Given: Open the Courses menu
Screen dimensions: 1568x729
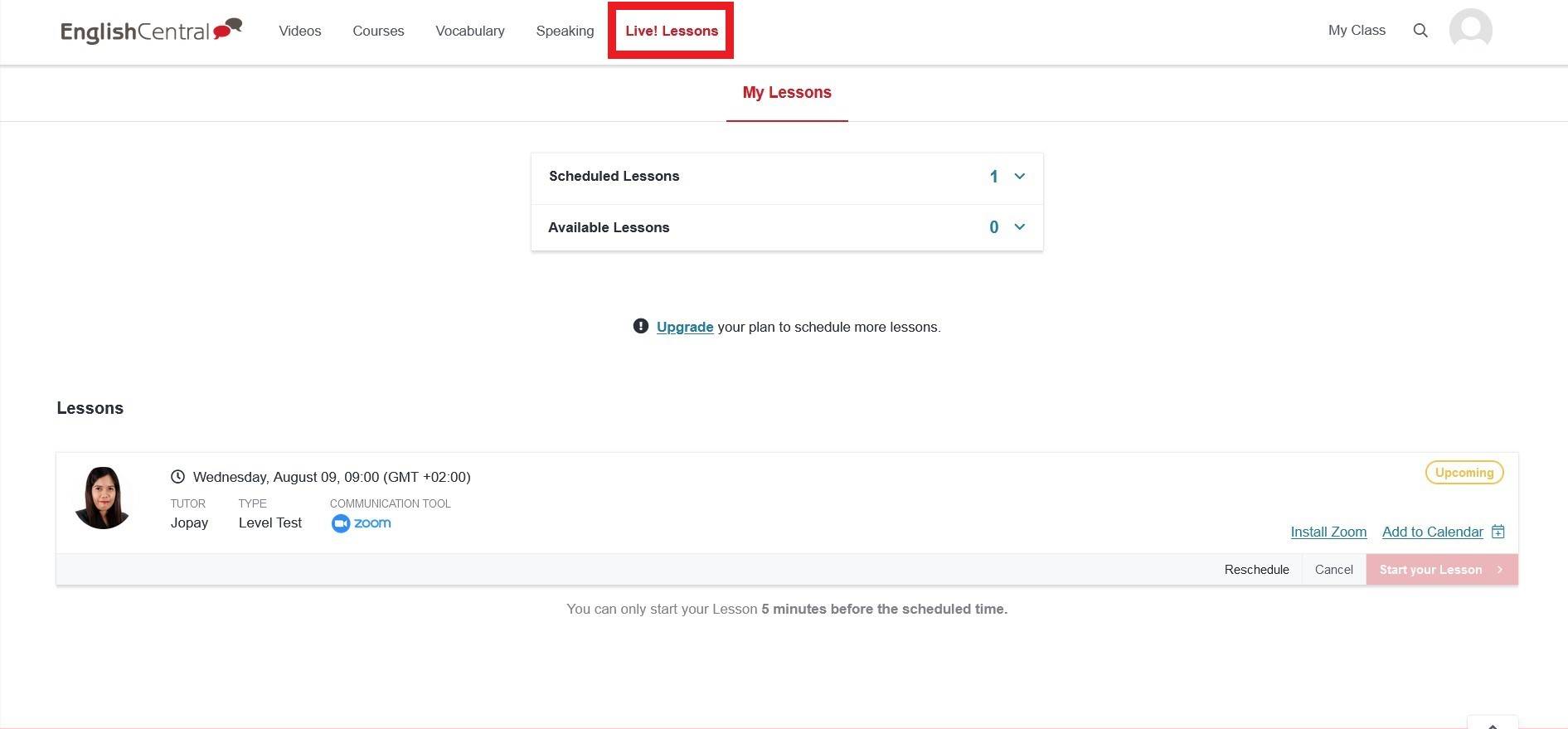Looking at the screenshot, I should click(378, 31).
